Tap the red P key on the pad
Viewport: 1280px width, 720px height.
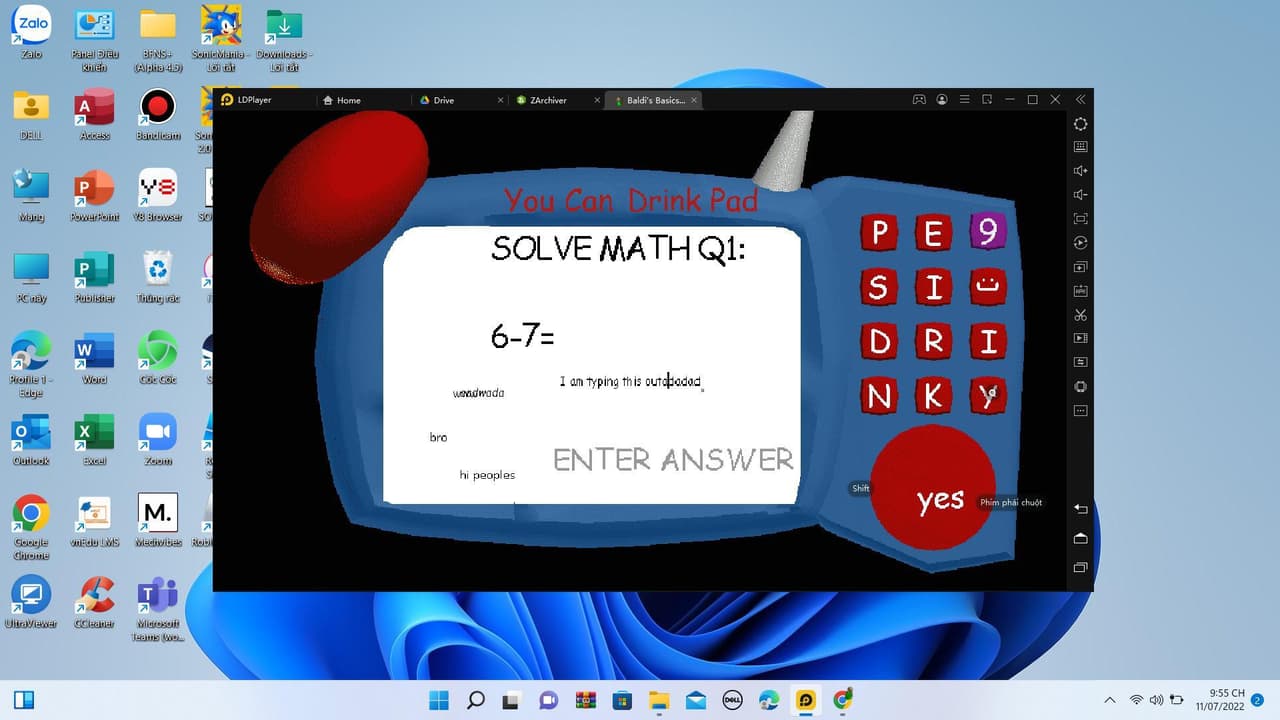coord(879,233)
